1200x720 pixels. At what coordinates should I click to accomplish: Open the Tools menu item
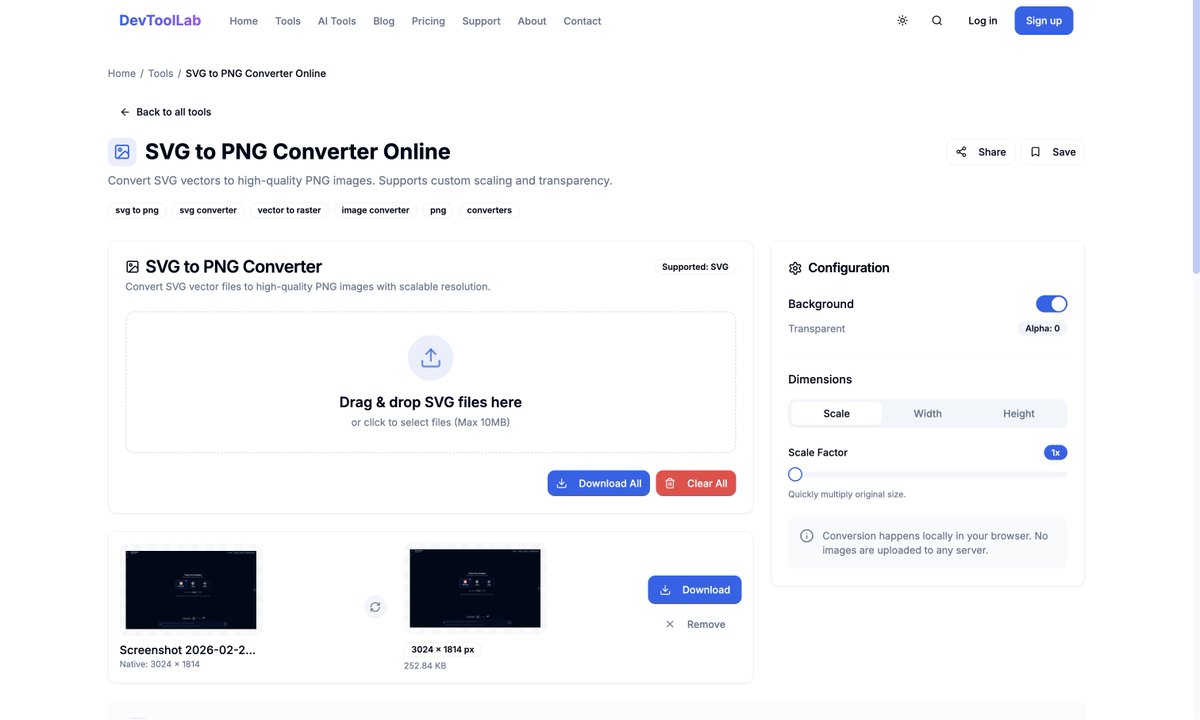[288, 21]
